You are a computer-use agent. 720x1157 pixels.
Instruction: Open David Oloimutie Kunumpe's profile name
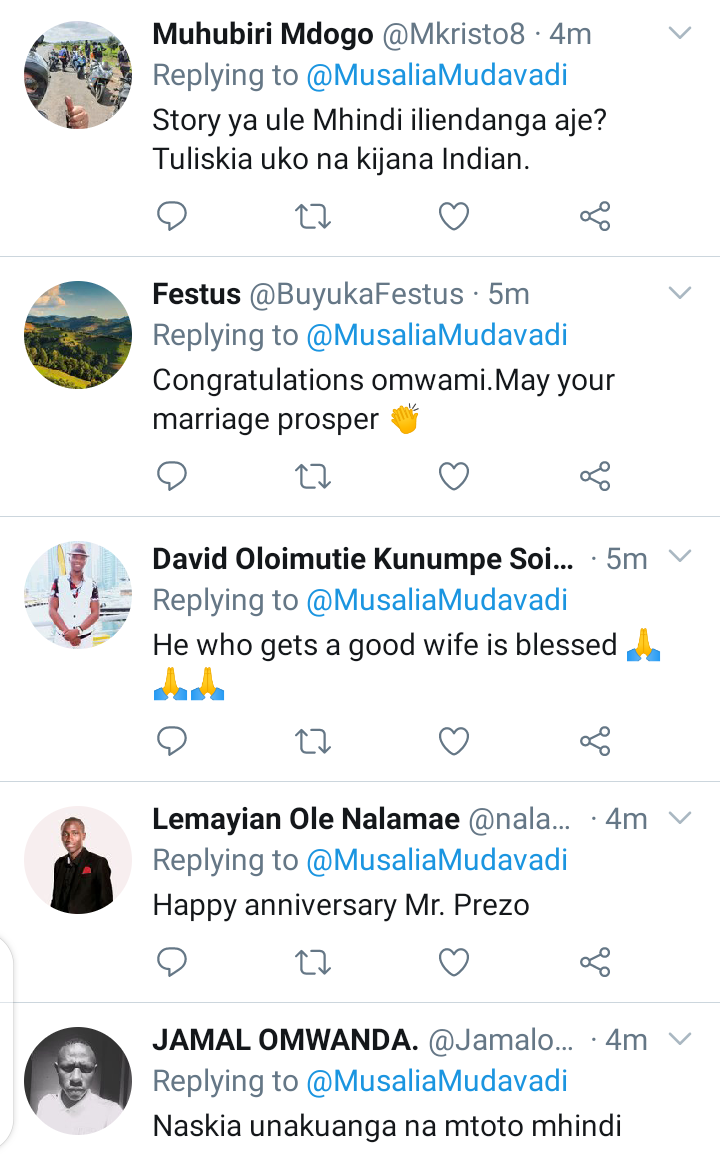point(363,559)
